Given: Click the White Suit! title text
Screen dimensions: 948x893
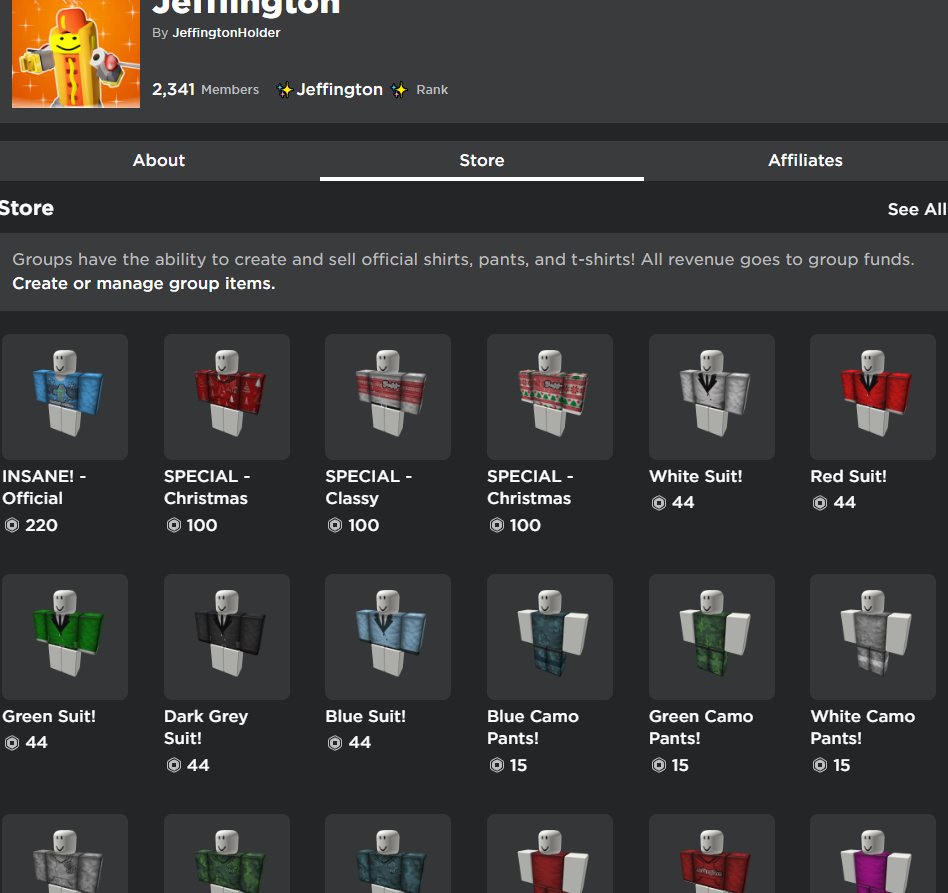Looking at the screenshot, I should click(695, 476).
